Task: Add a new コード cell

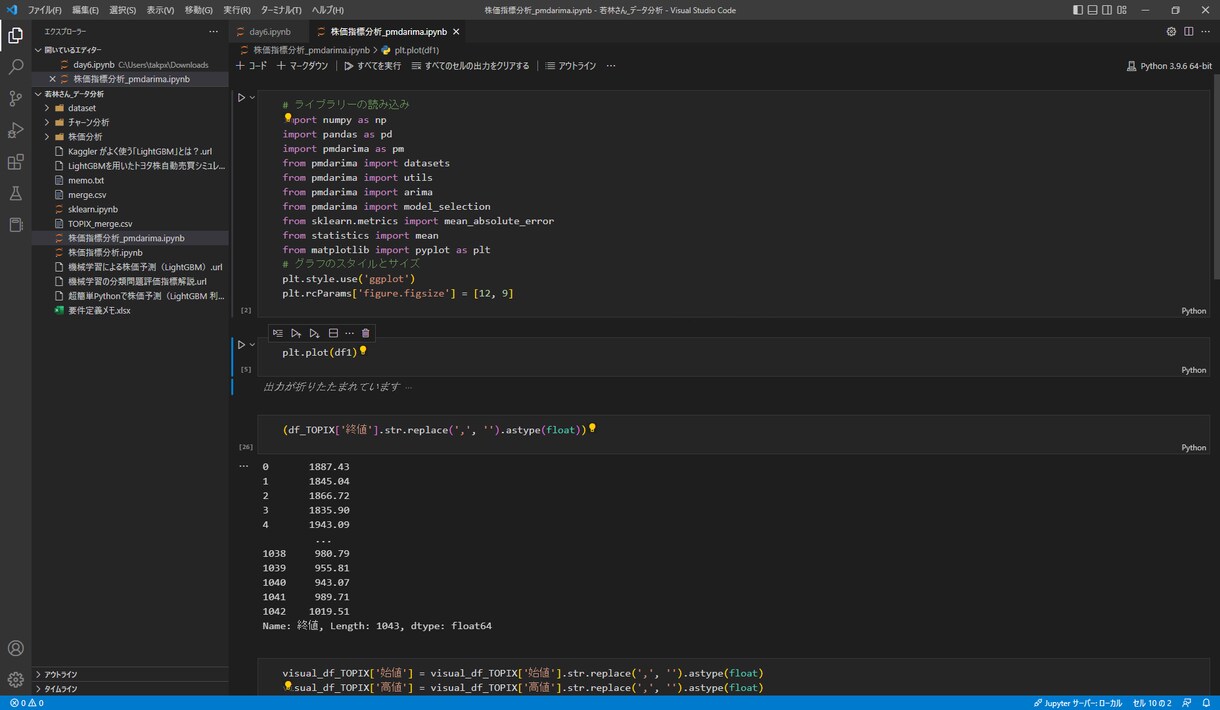Action: (251, 66)
